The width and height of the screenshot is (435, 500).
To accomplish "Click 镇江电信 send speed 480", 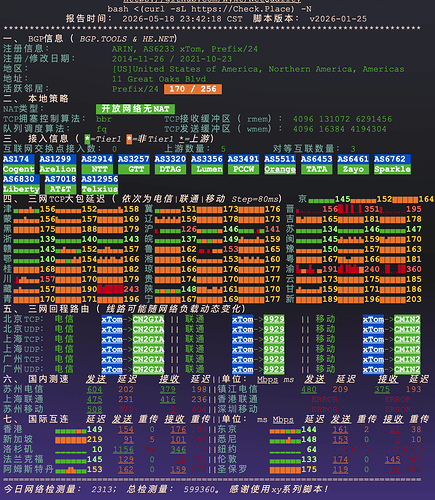I will coord(309,389).
